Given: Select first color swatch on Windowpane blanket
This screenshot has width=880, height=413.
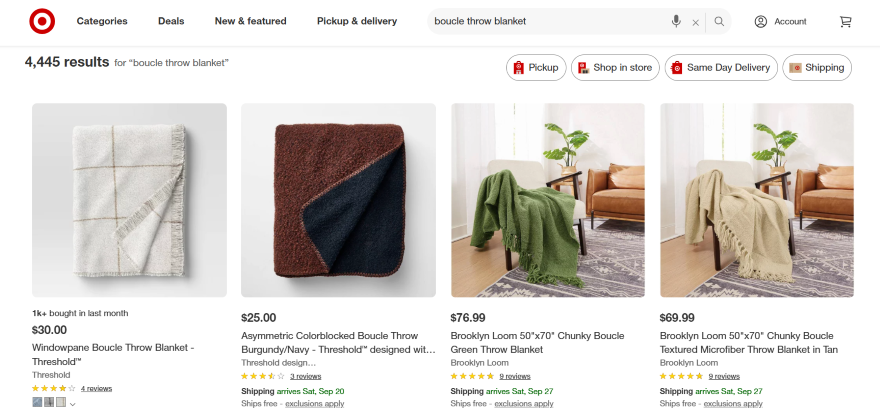Looking at the screenshot, I should click(x=37, y=402).
